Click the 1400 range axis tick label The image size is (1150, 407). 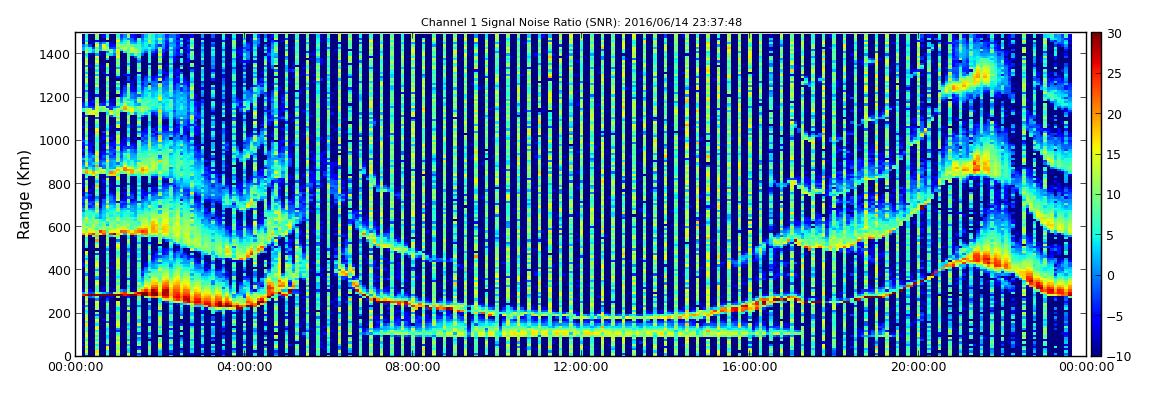tap(56, 54)
